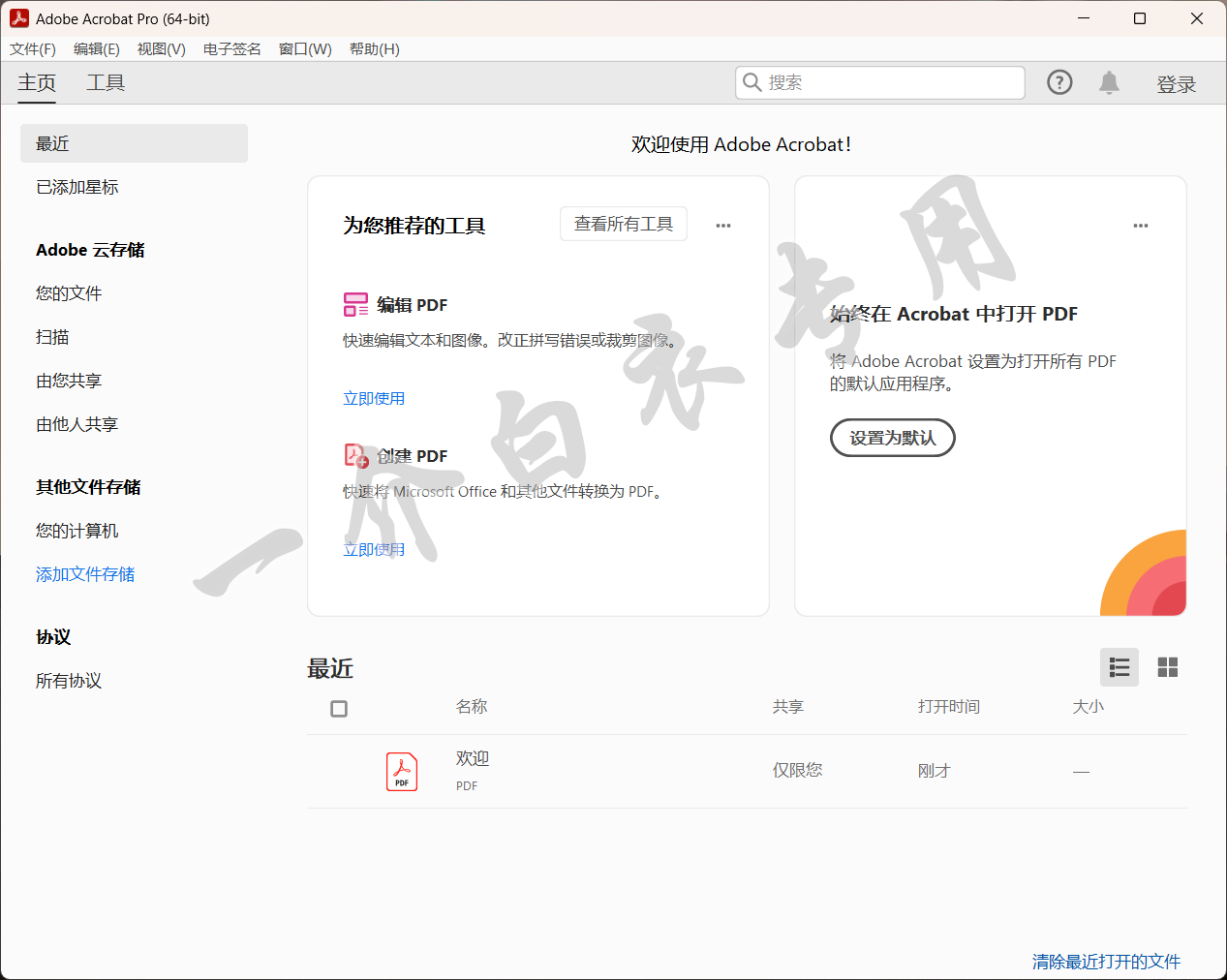Select 已添加星标 in the sidebar
Screen dimensions: 1227x980
click(77, 187)
